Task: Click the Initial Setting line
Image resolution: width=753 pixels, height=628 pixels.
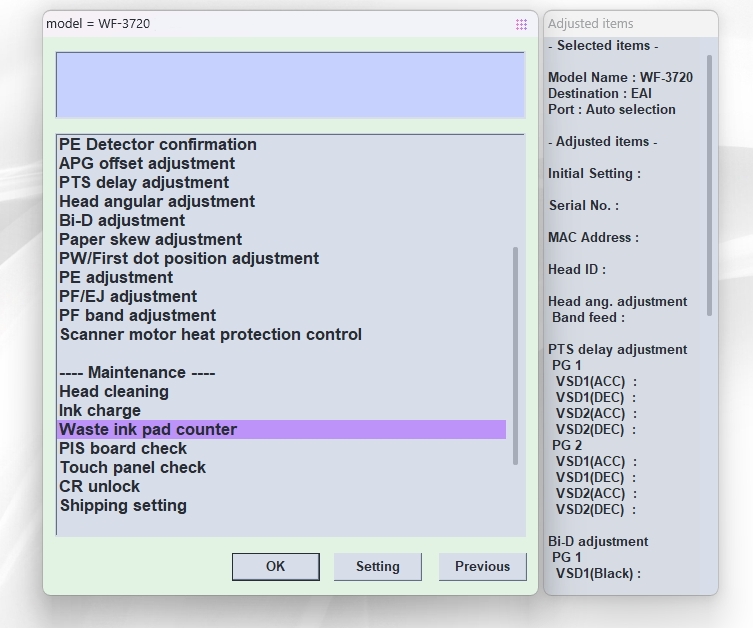Action: pyautogui.click(x=595, y=174)
